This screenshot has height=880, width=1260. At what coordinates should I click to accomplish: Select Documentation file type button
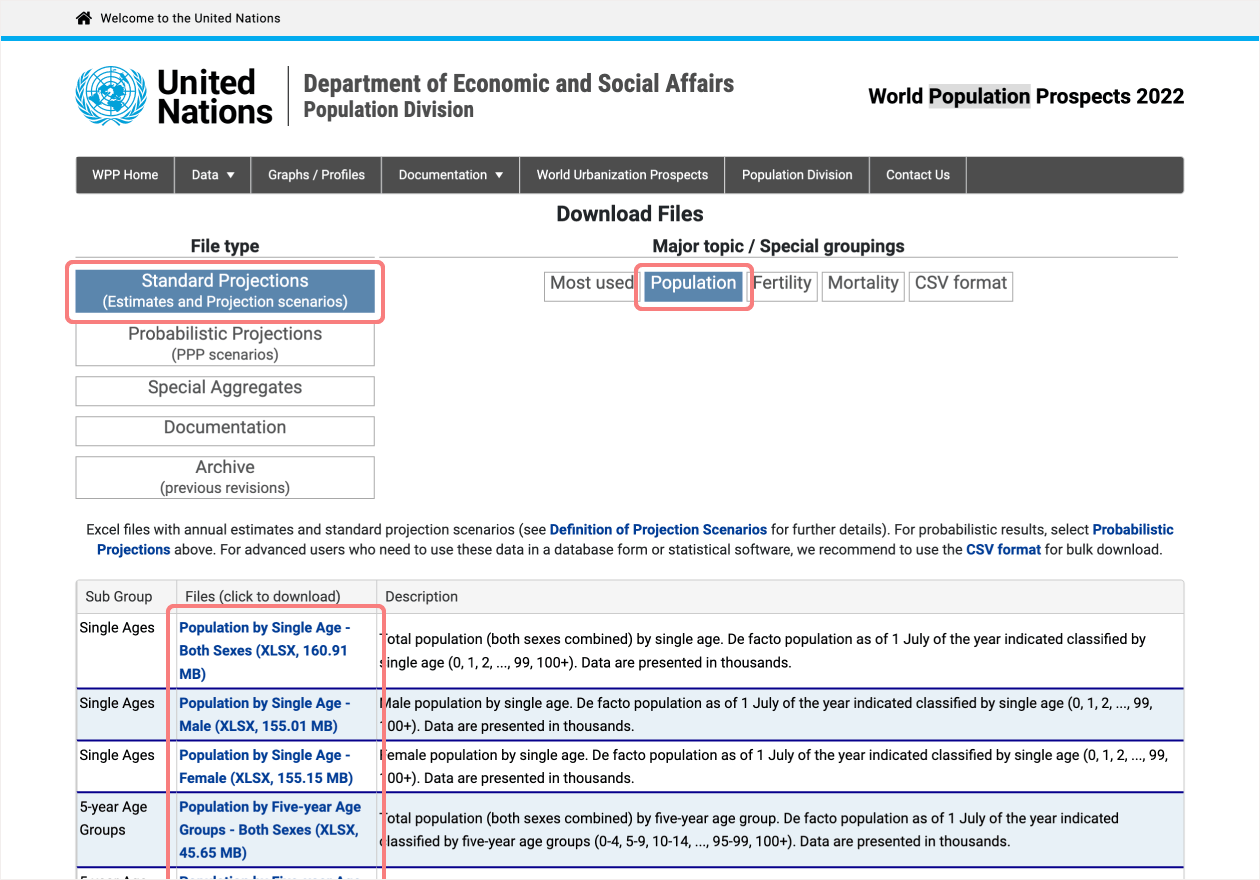225,430
